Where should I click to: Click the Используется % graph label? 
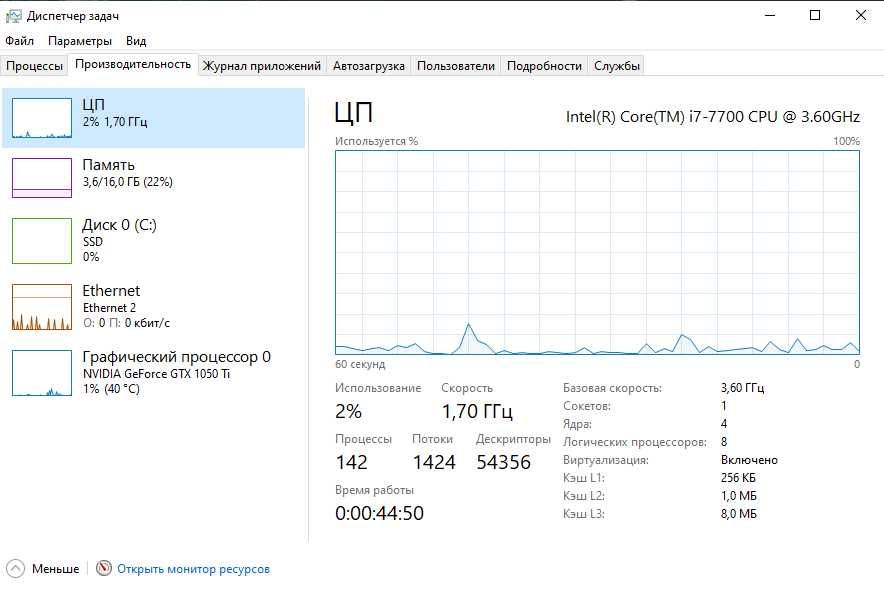pos(377,141)
